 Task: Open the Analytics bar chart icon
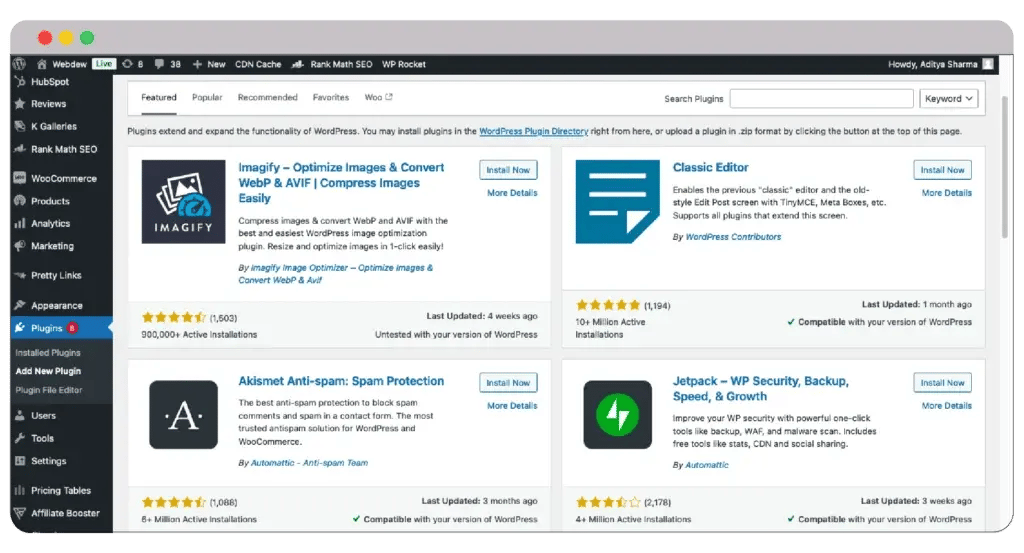[20, 223]
